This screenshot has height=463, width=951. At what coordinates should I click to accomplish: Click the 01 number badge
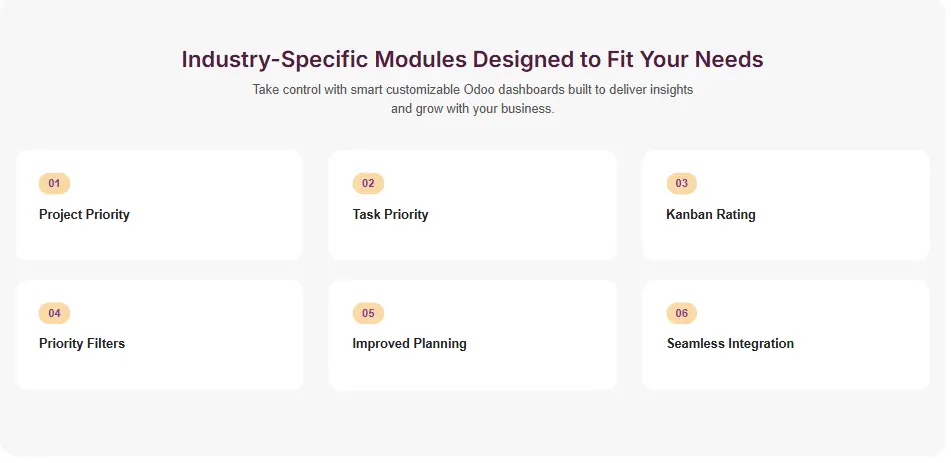point(54,184)
